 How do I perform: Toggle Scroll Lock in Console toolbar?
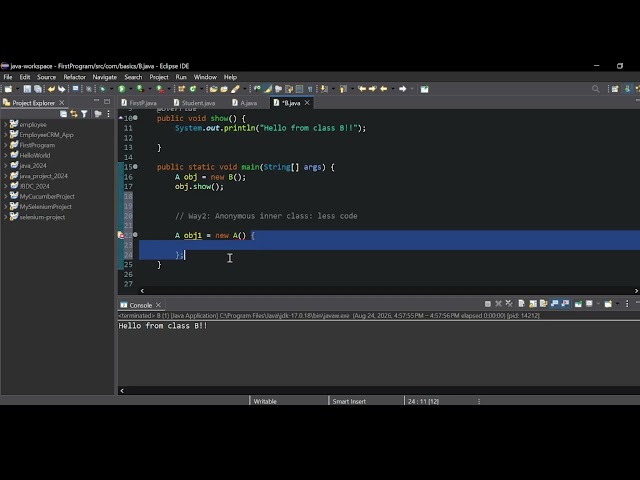pos(533,304)
